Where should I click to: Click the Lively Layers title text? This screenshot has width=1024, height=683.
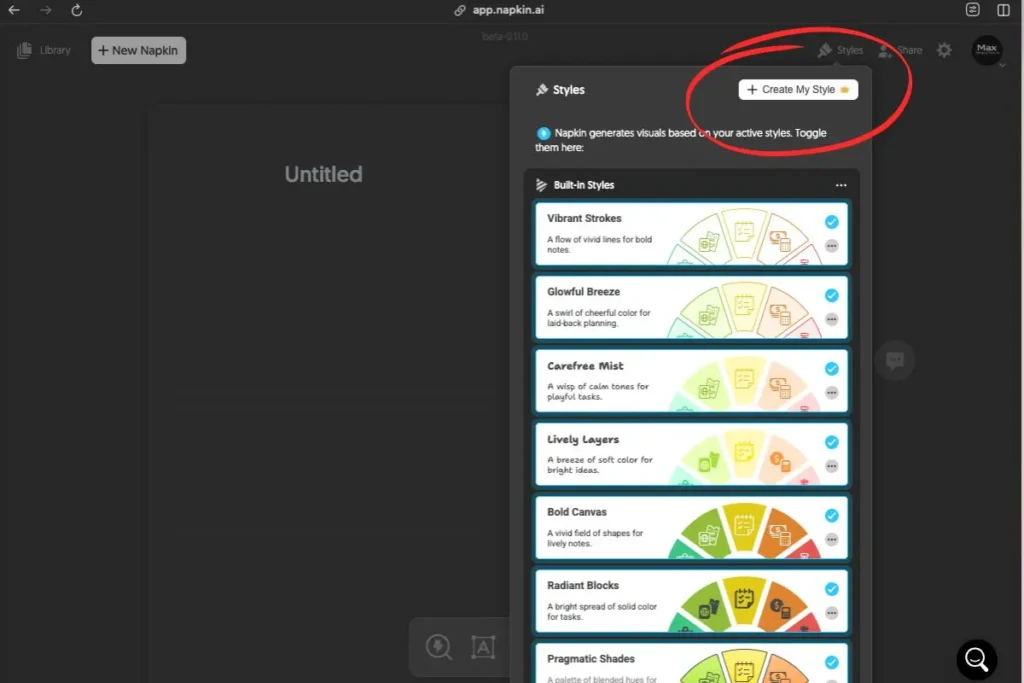(x=583, y=439)
